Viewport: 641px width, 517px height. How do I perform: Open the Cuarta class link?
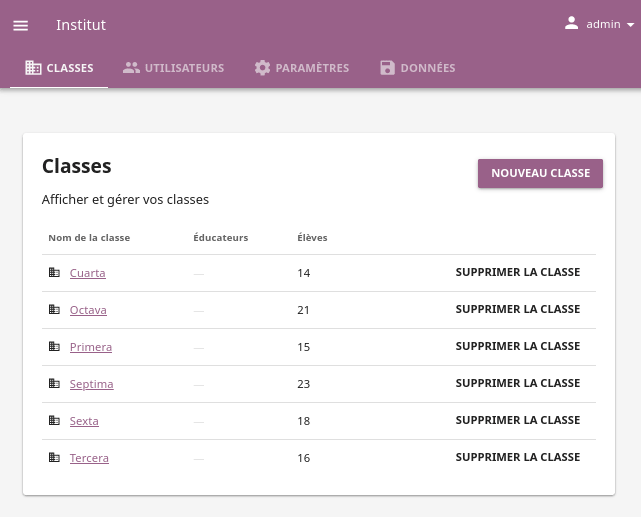pos(87,273)
